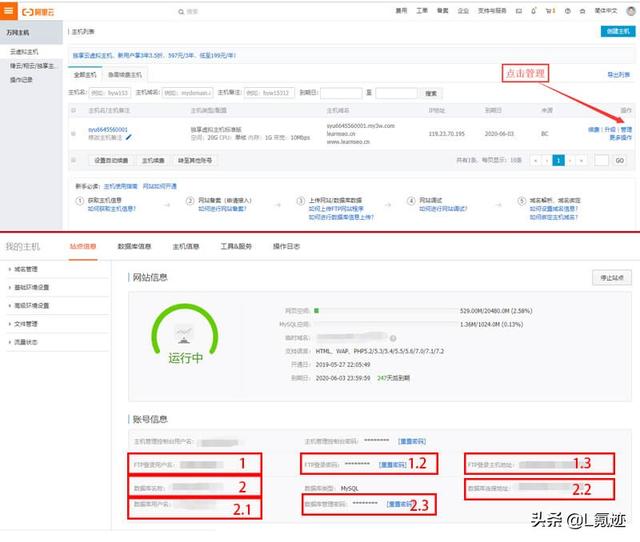The height and width of the screenshot is (542, 640).
Task: Open 主机使用指南 guide link
Action: (x=120, y=186)
